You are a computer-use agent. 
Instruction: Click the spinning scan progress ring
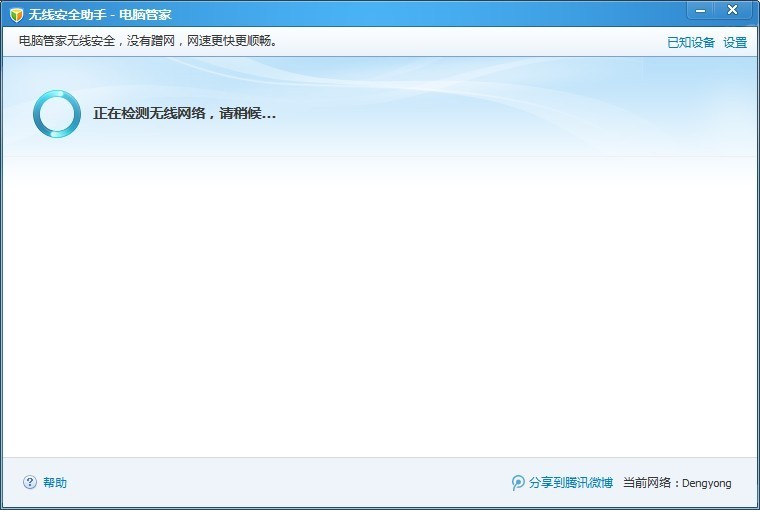(57, 113)
